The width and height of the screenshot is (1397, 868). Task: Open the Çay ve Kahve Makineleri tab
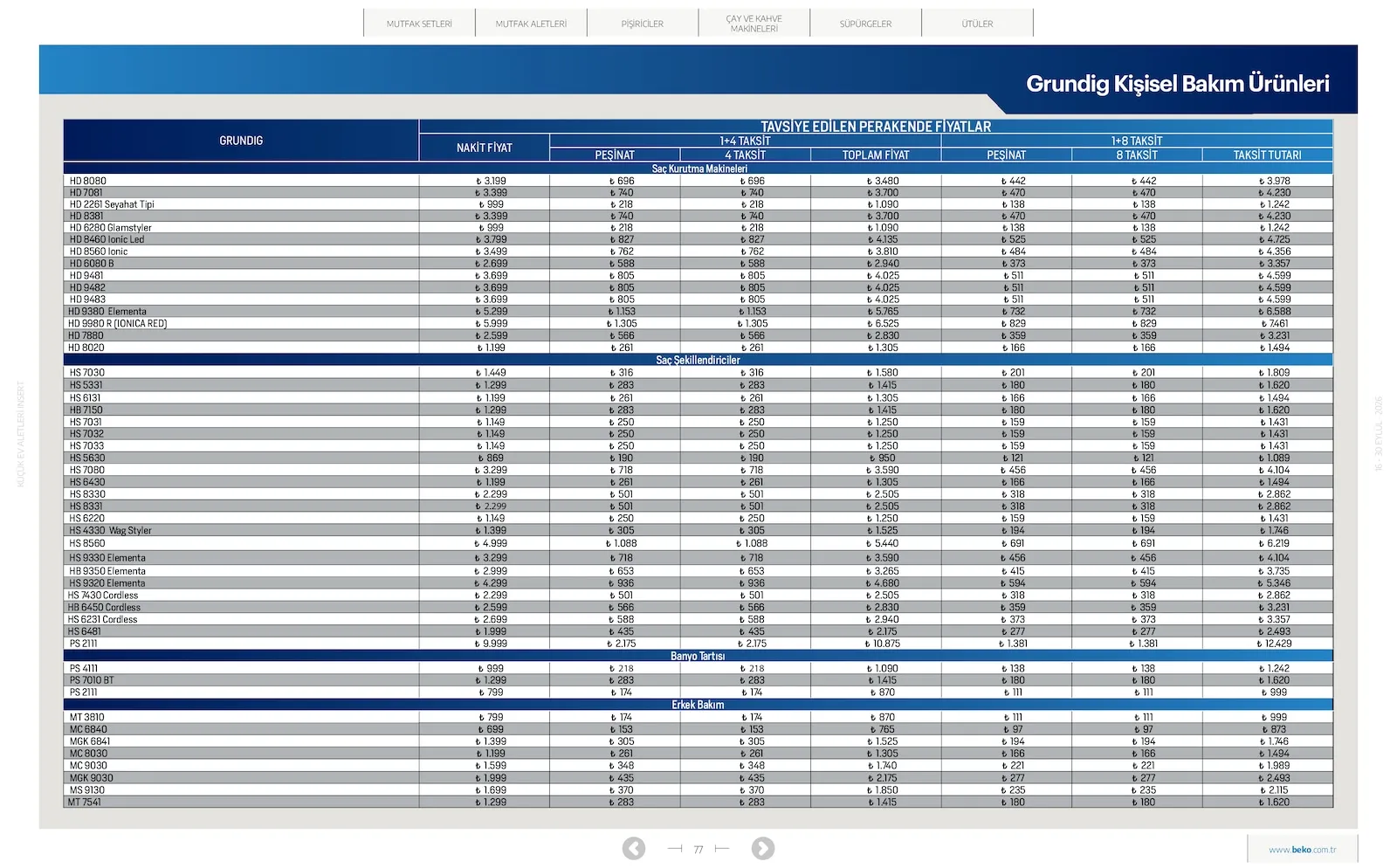click(x=754, y=24)
